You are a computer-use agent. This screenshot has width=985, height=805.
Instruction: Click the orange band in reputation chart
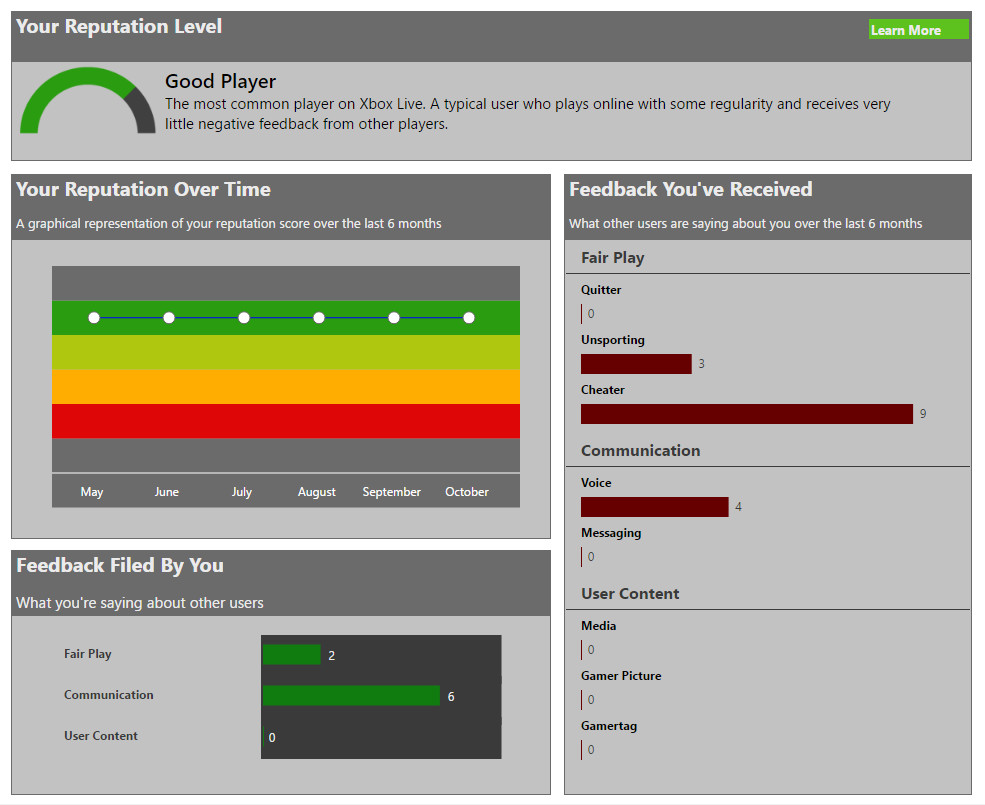point(286,387)
